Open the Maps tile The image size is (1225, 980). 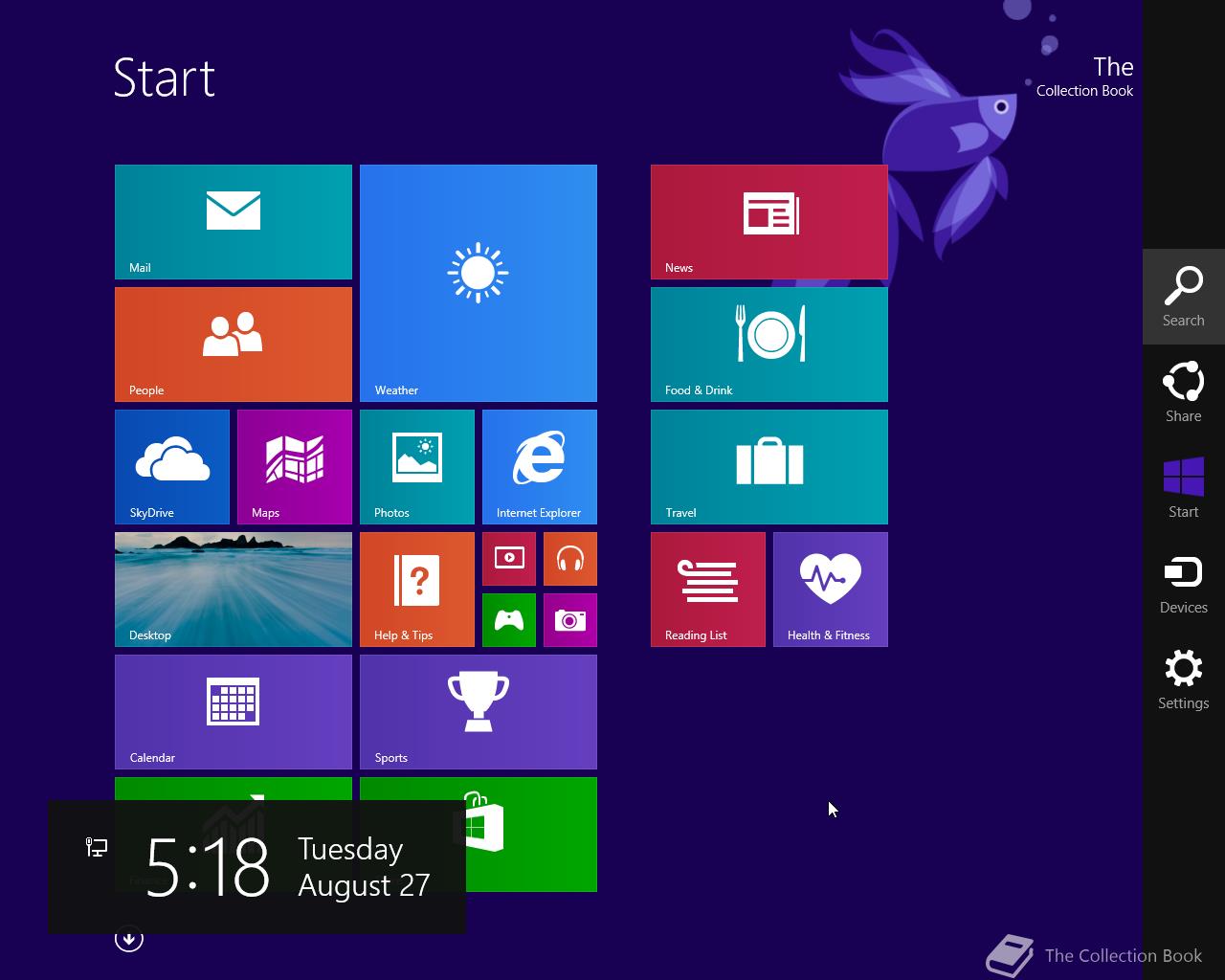(295, 467)
